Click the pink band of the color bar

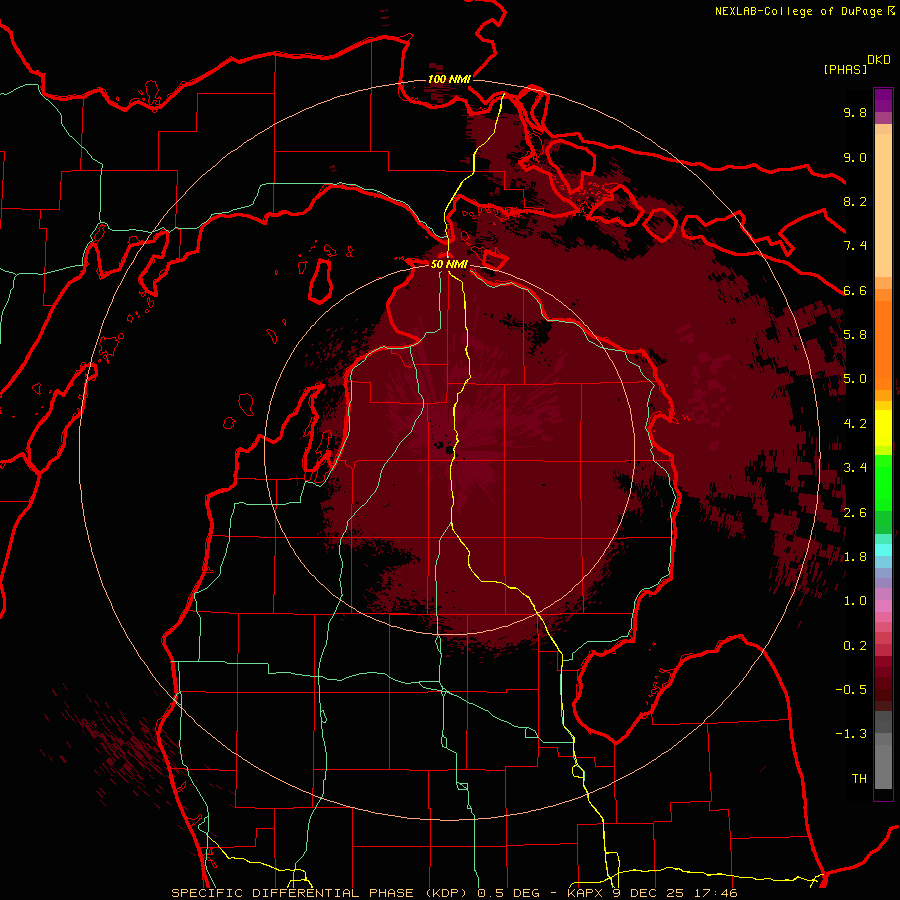[x=883, y=606]
